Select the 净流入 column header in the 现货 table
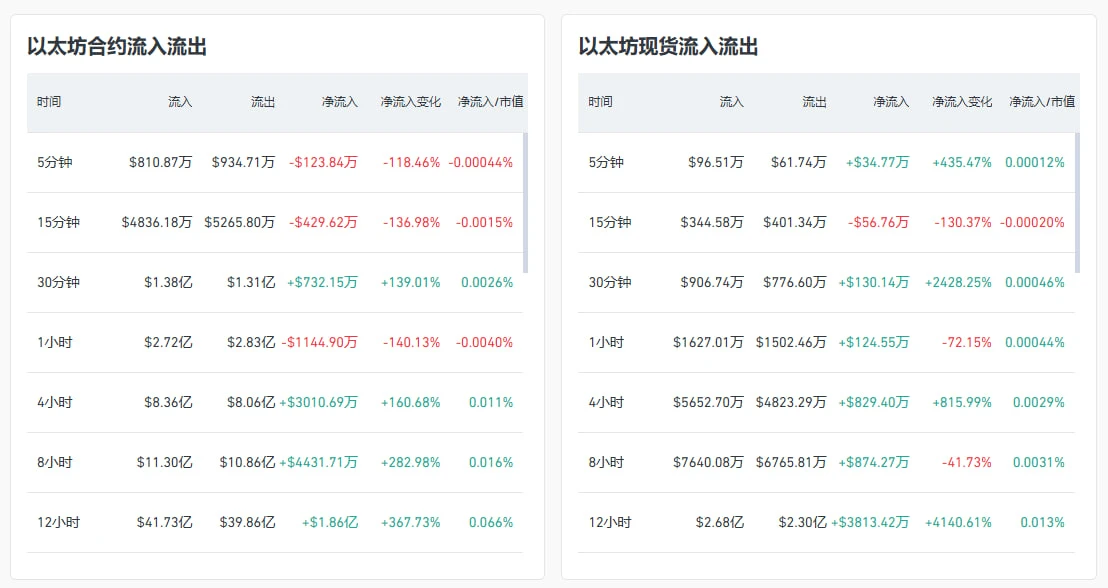The image size is (1108, 588). 891,102
